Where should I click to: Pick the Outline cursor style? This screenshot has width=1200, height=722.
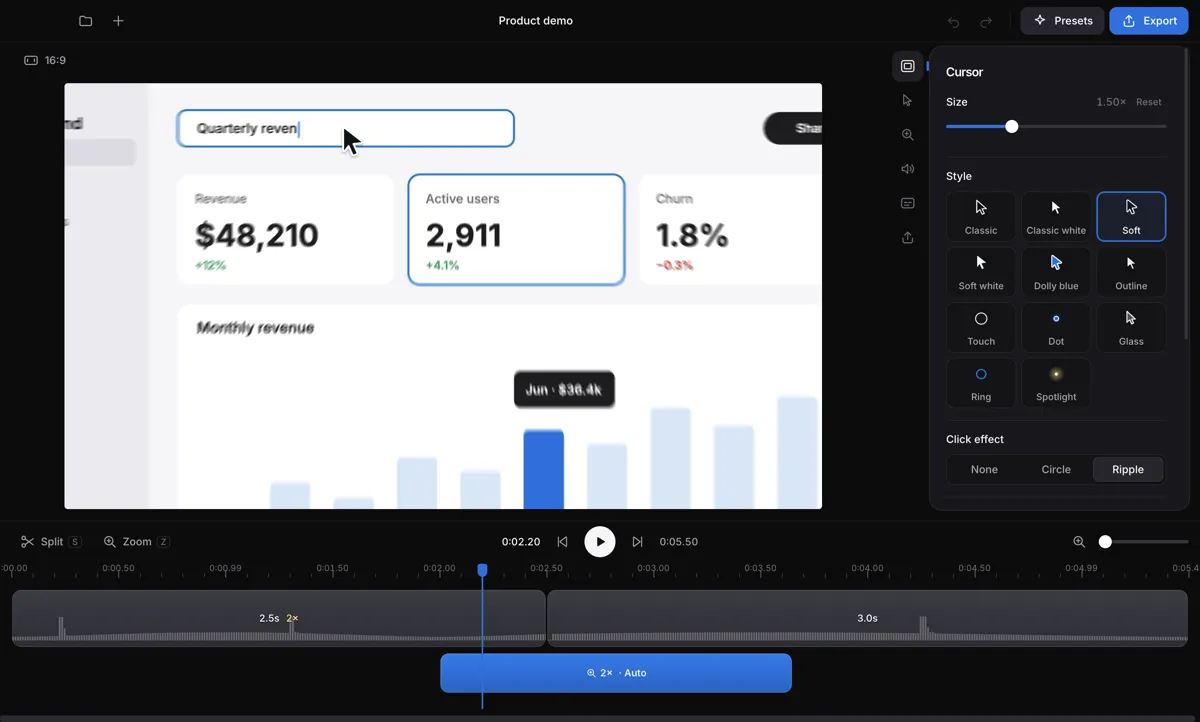1131,272
